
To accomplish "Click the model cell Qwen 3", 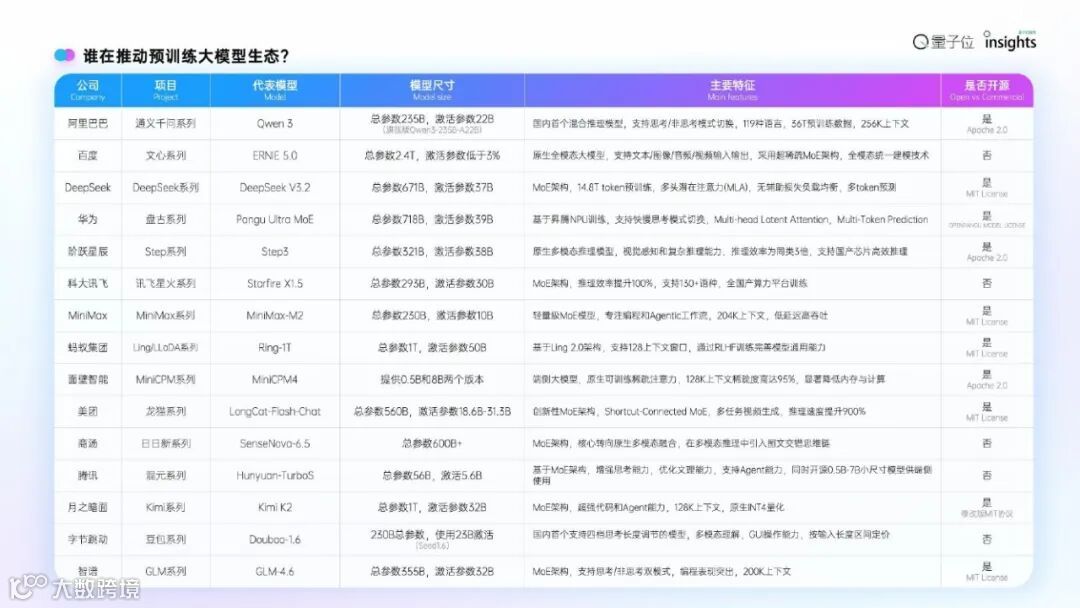I will point(275,123).
